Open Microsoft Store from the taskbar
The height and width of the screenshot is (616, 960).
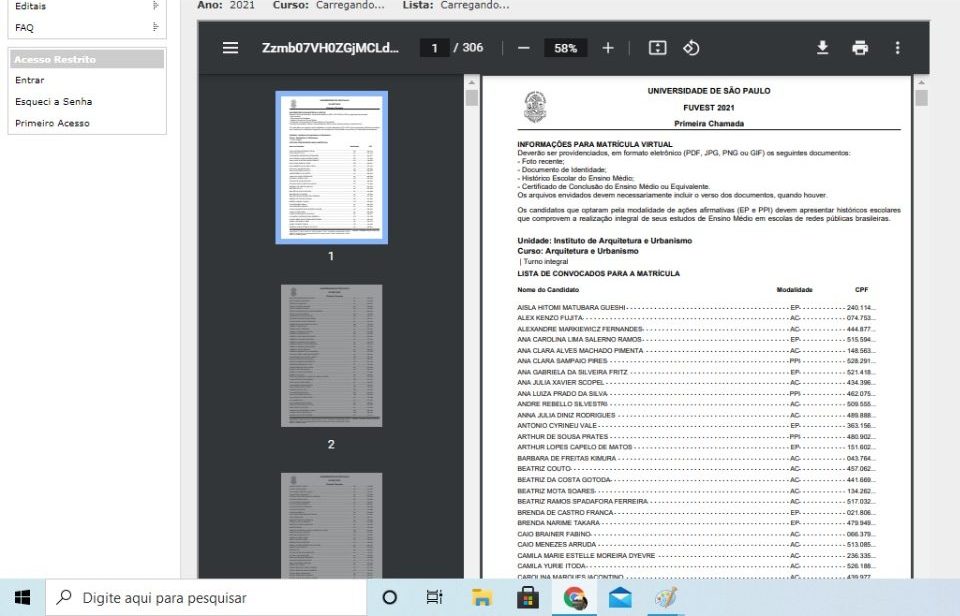coord(528,597)
